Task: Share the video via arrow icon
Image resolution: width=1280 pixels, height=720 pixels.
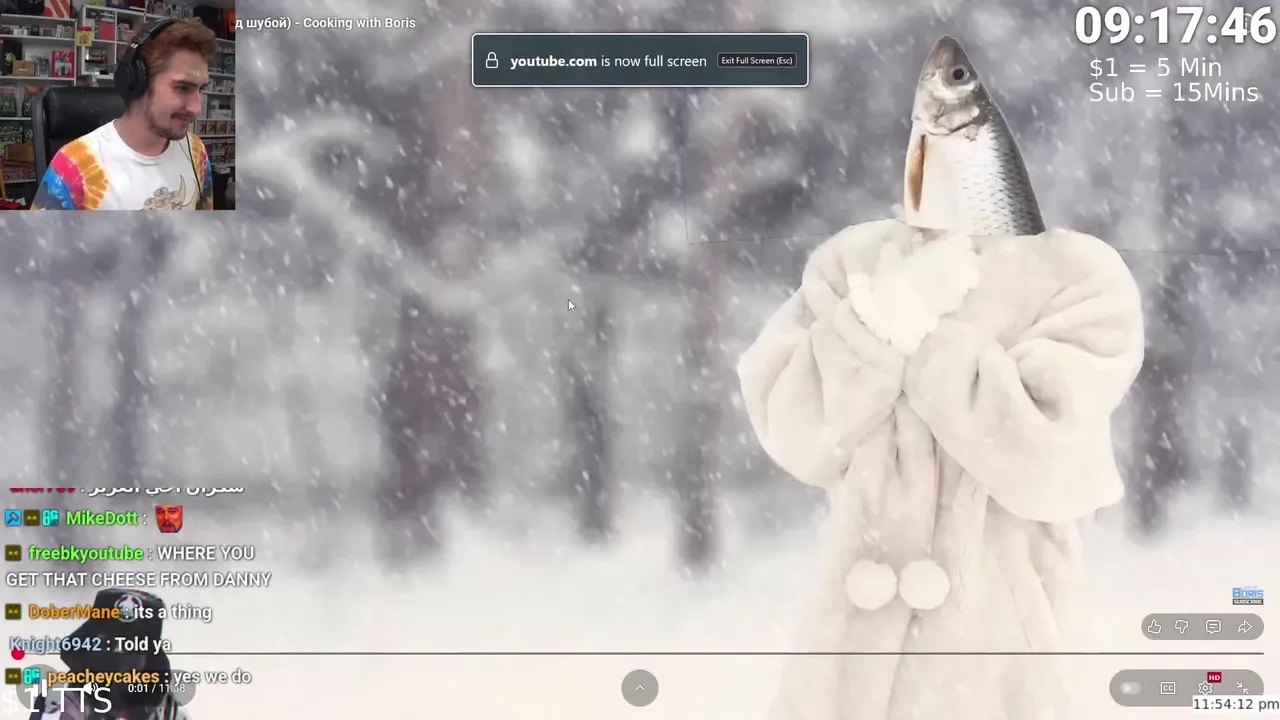Action: pyautogui.click(x=1245, y=627)
